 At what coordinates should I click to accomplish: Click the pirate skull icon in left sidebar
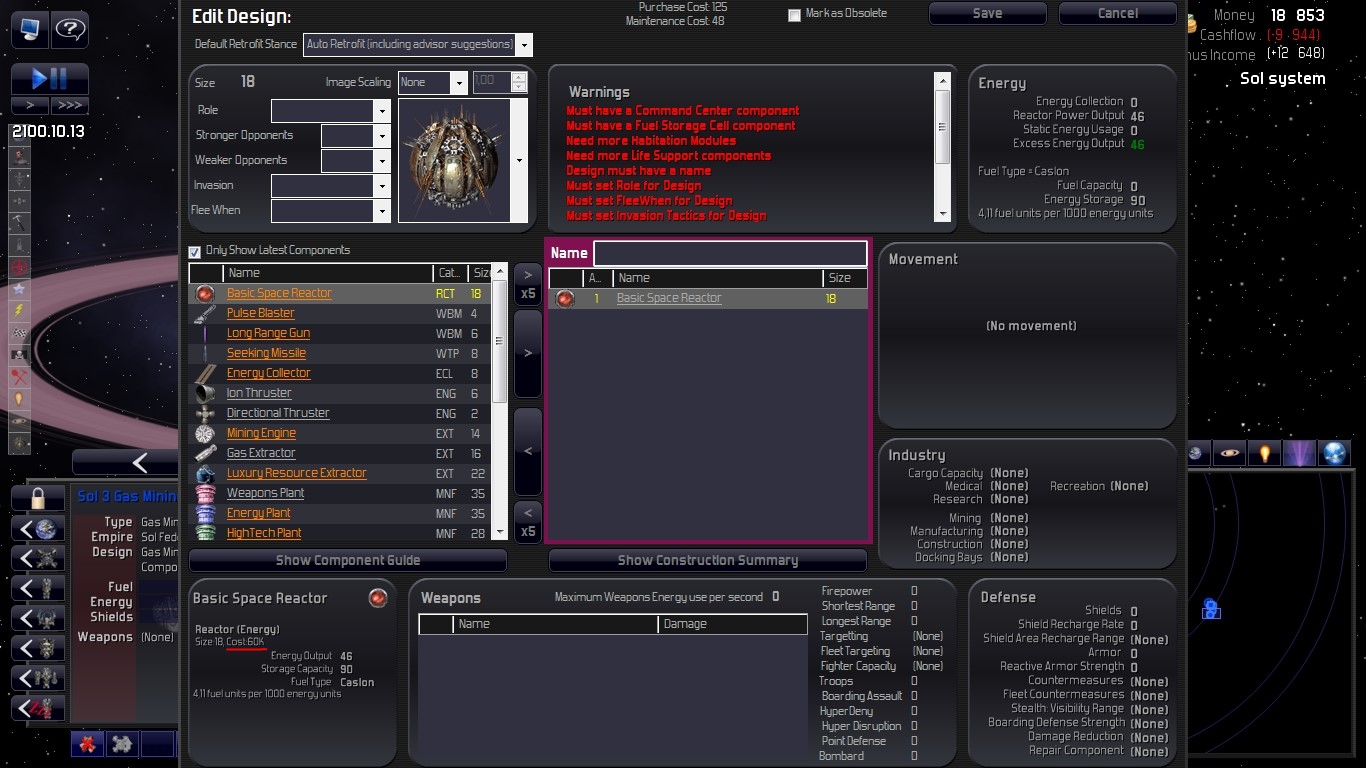19,355
